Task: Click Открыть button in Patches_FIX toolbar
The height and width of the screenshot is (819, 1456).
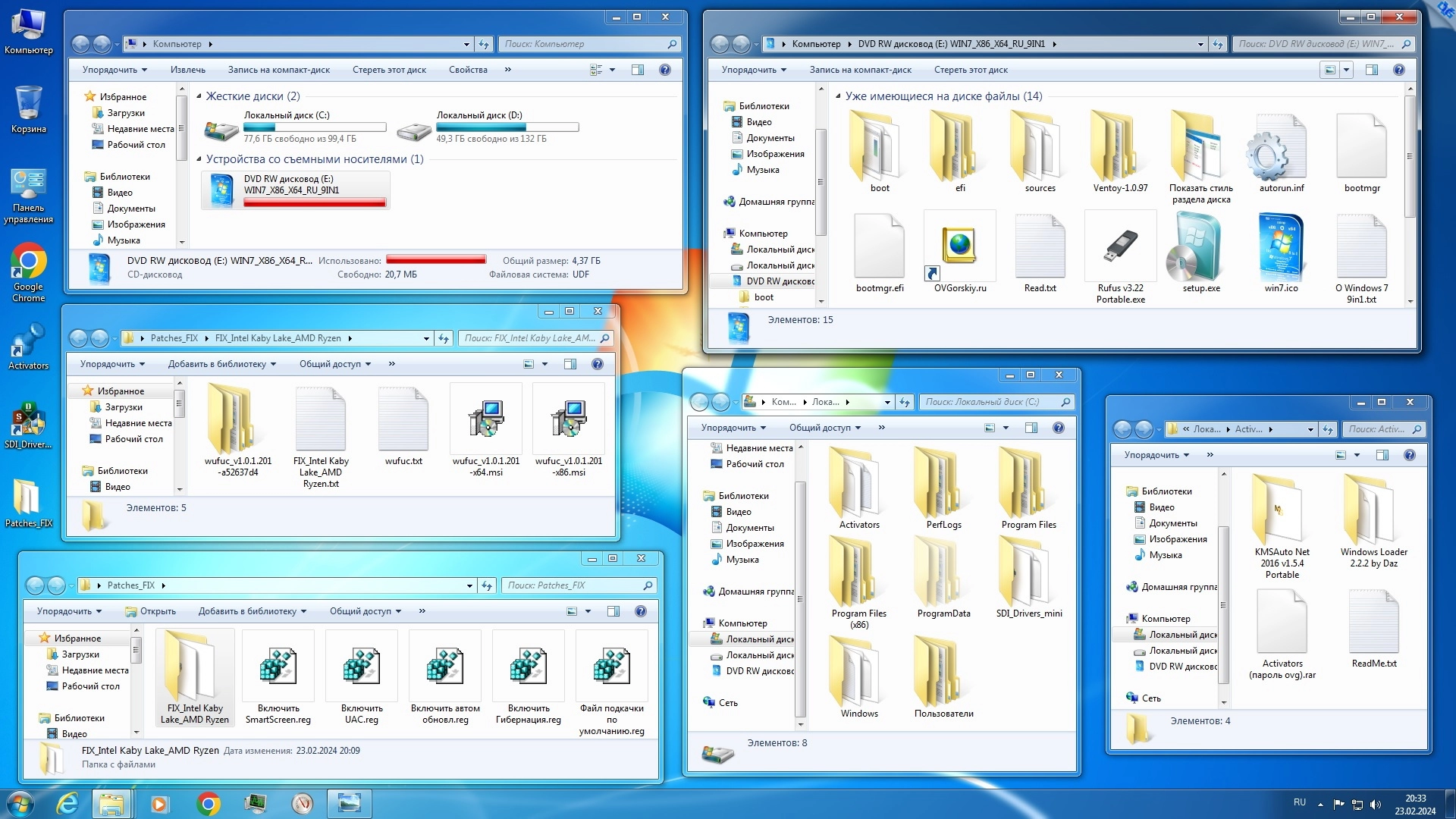Action: (151, 611)
